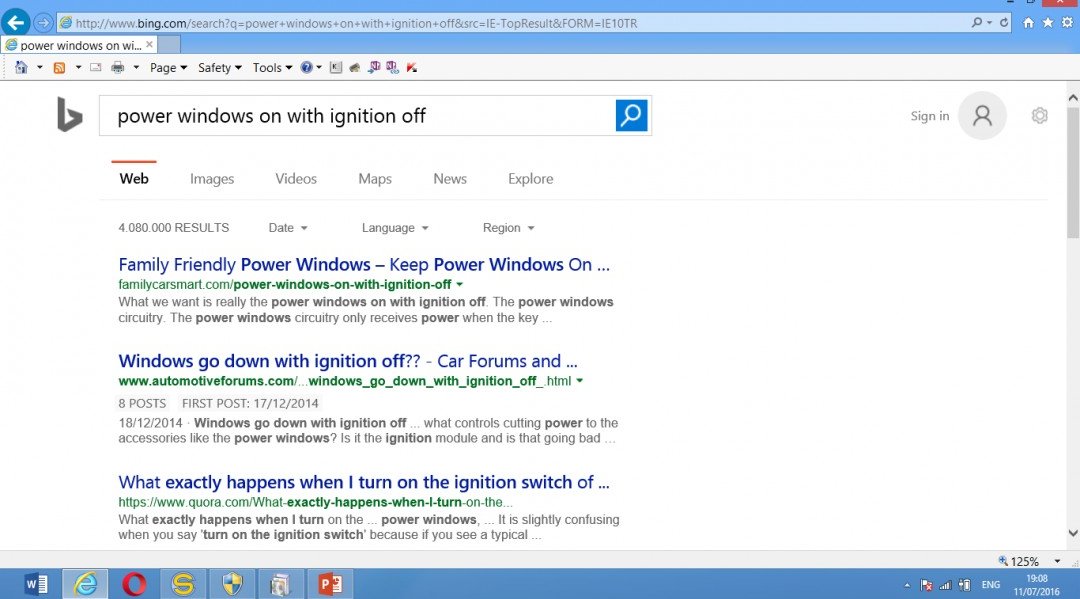This screenshot has height=599, width=1080.
Task: Expand the Print dropdown arrow
Action: click(136, 67)
